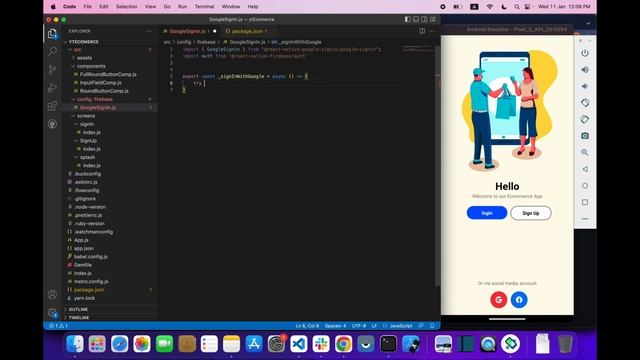Tap the red Google sign-in icon

tap(498, 300)
